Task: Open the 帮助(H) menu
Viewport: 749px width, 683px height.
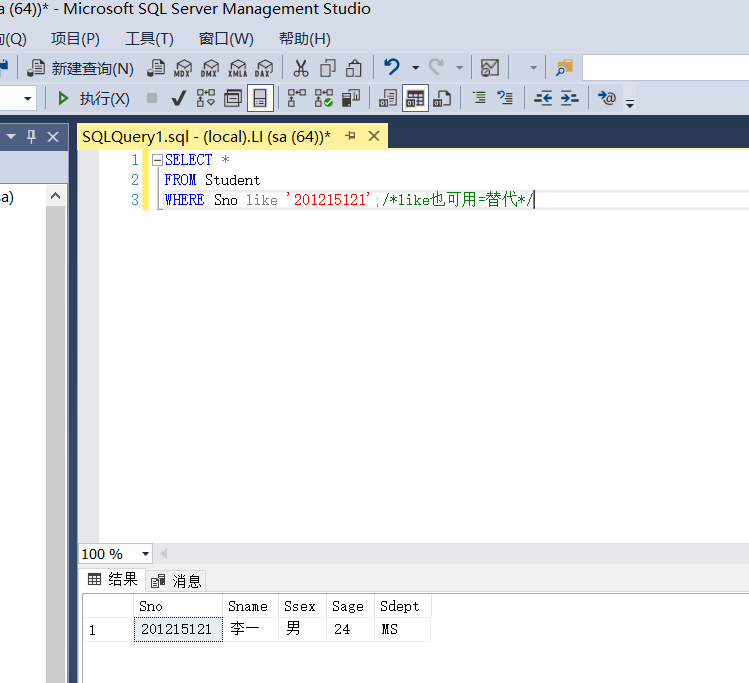Action: pyautogui.click(x=305, y=39)
